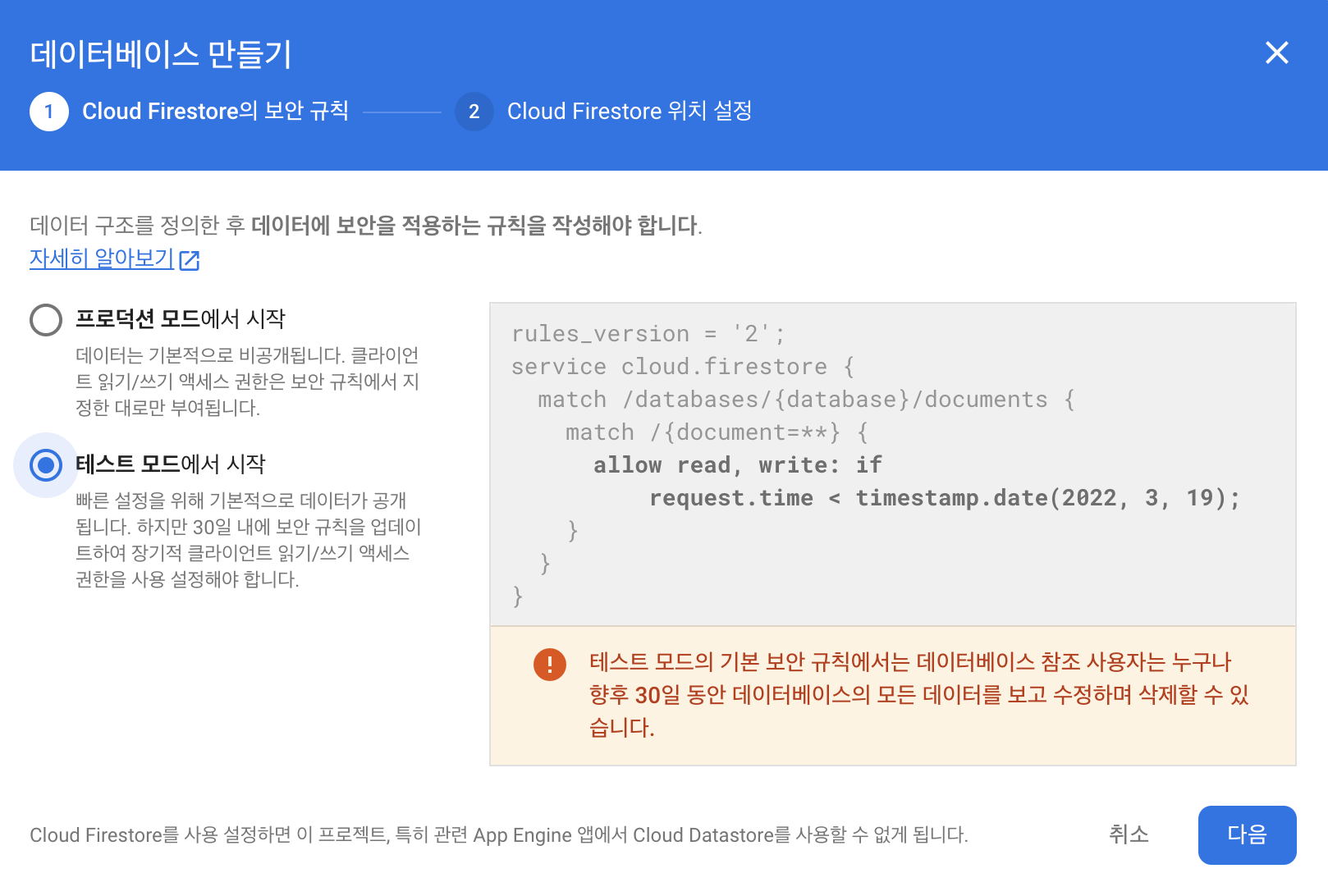The width and height of the screenshot is (1328, 896).
Task: Click the test mode description paragraph
Action: [x=249, y=540]
